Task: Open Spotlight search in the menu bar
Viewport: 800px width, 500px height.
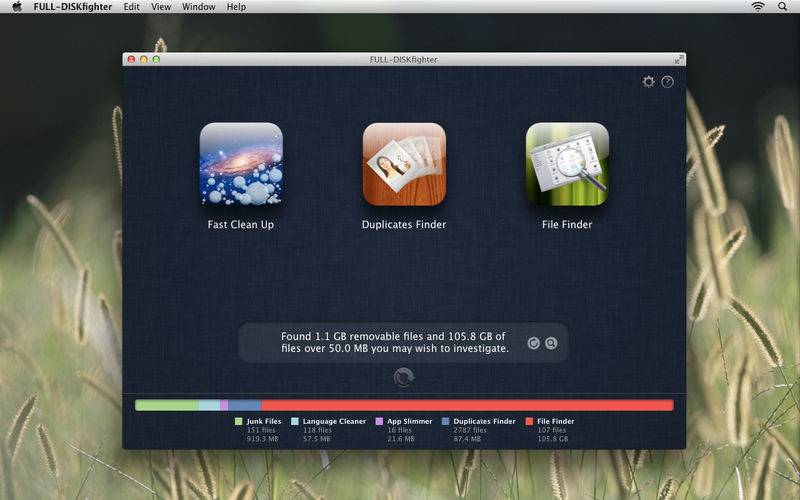Action: [783, 7]
